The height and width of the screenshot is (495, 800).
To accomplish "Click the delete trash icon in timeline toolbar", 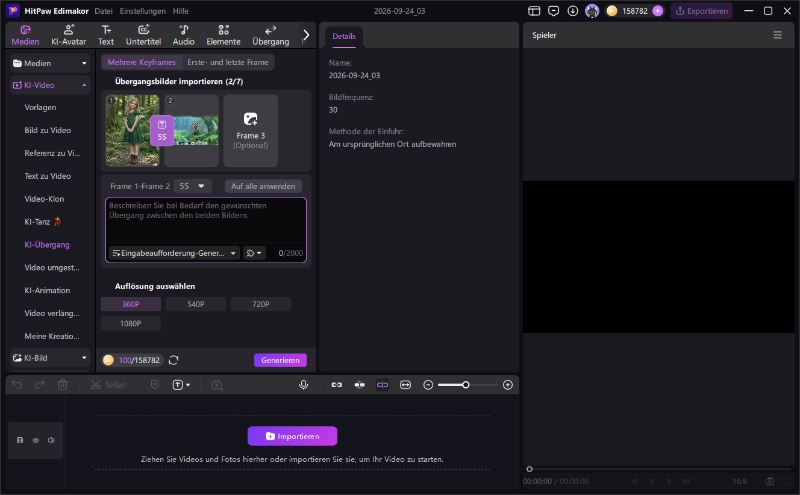I will point(62,385).
